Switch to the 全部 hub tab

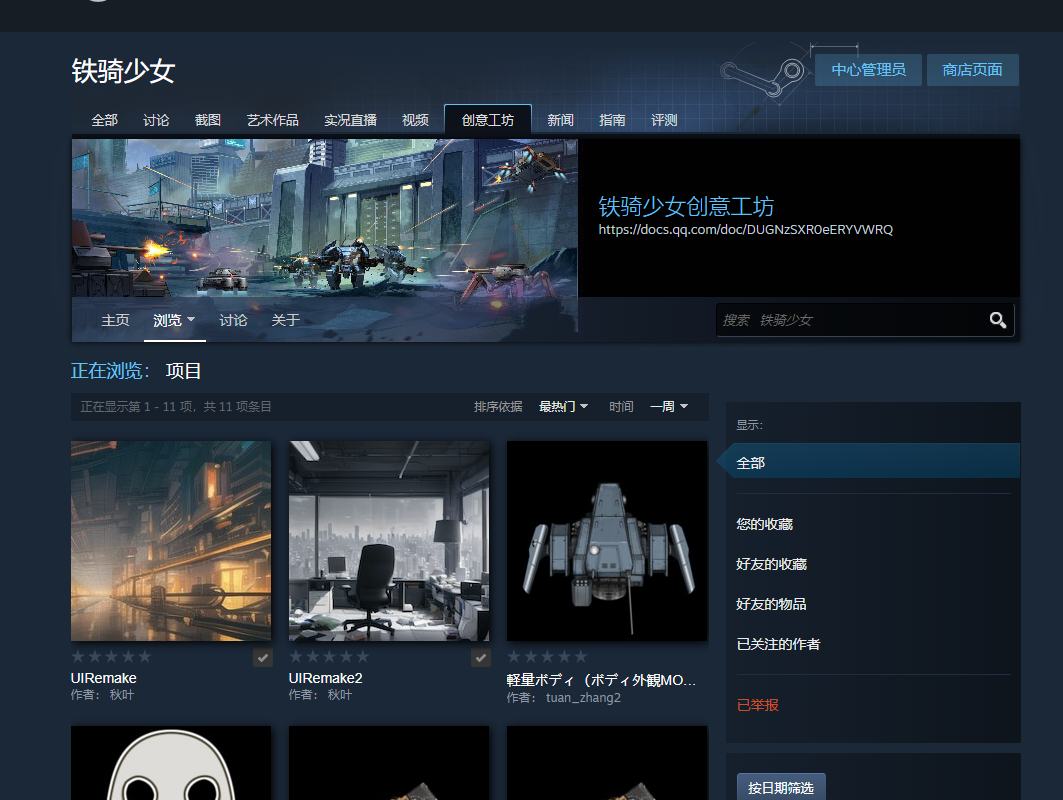104,120
